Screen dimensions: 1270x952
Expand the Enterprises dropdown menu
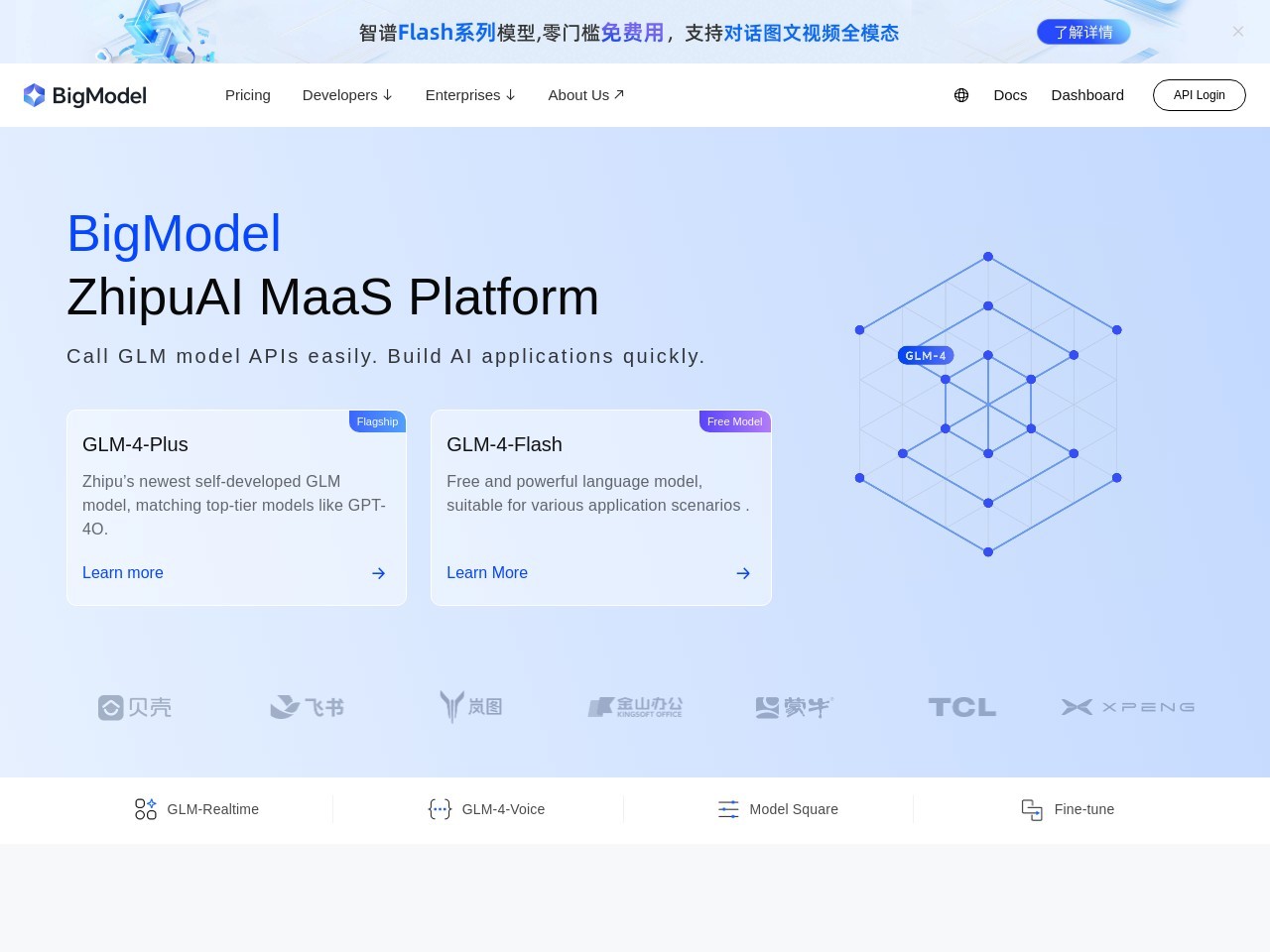[470, 95]
